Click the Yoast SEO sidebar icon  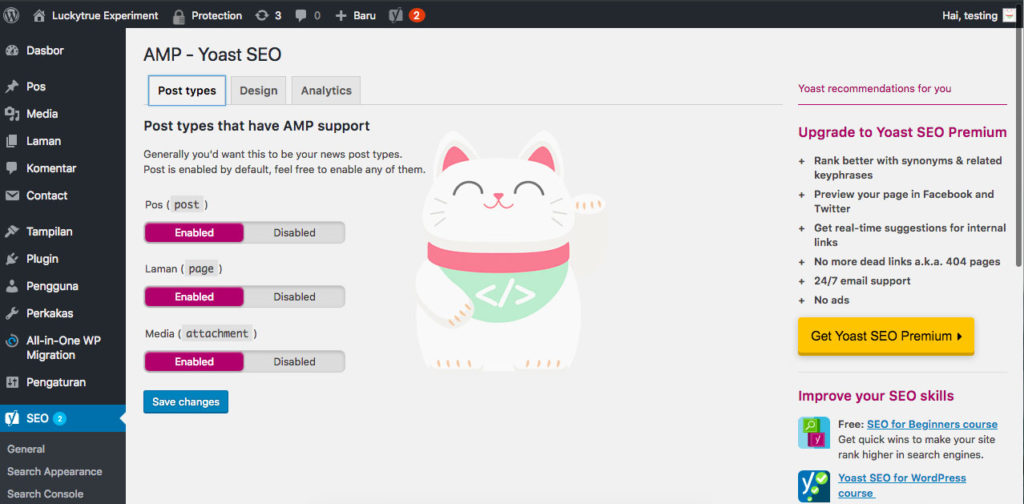pyautogui.click(x=12, y=418)
